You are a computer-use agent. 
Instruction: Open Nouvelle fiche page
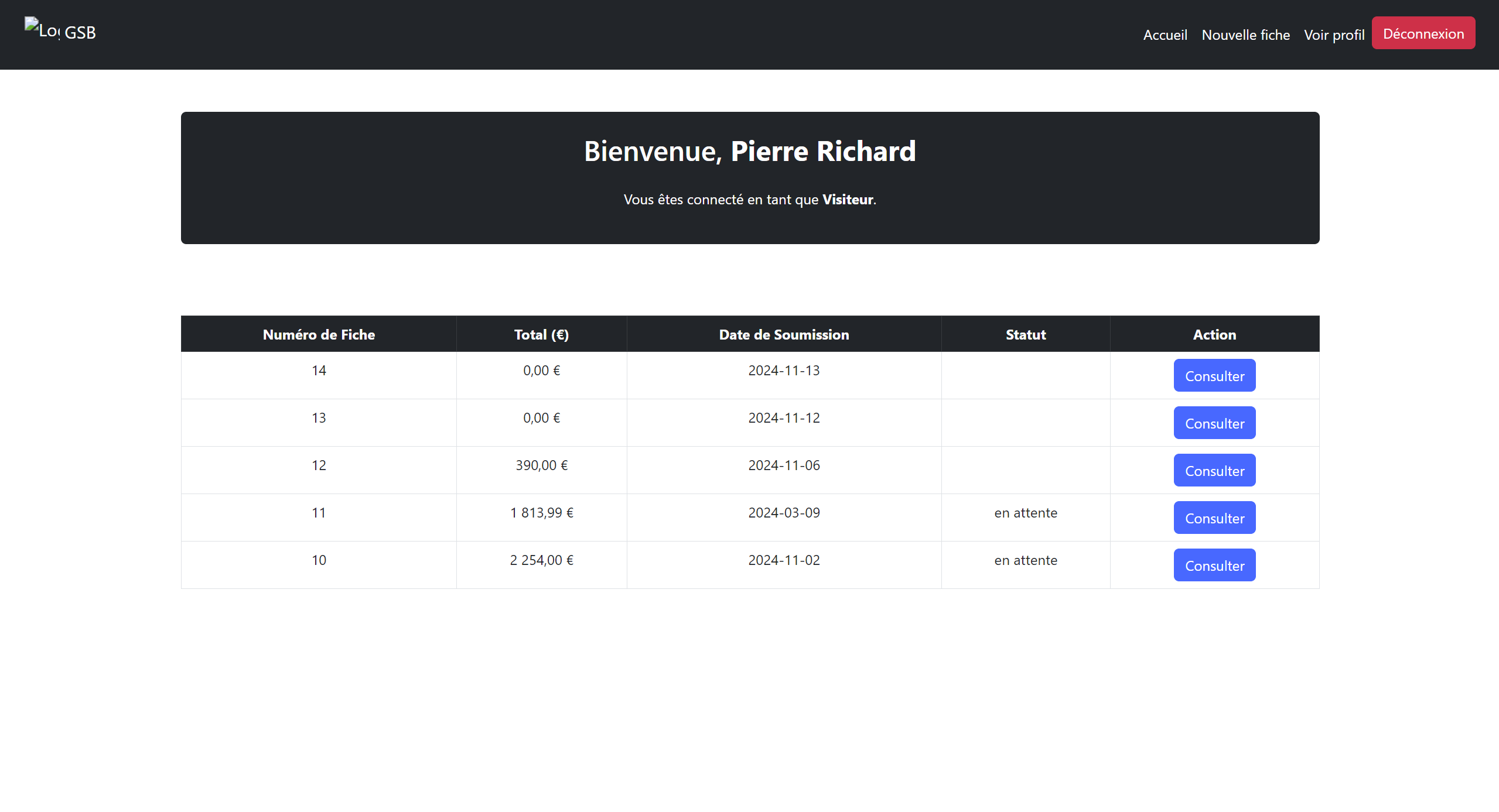(1245, 35)
